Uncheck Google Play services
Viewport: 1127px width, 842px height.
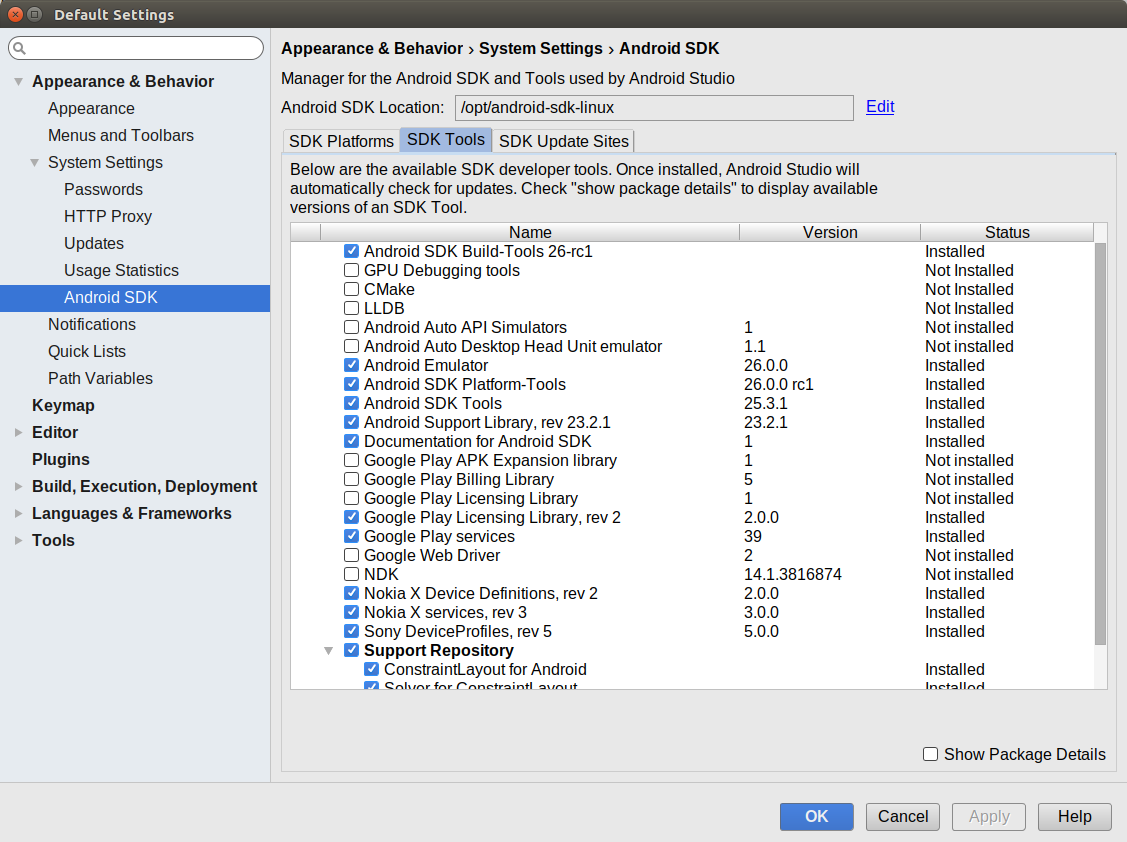351,536
